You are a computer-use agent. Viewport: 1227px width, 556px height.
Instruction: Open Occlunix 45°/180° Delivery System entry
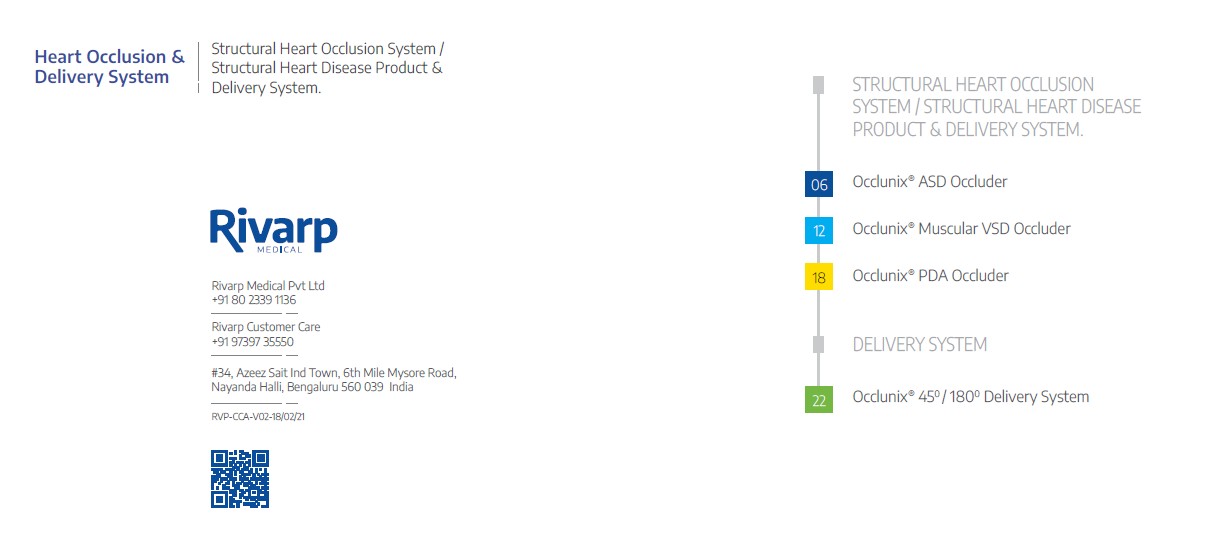tap(970, 397)
